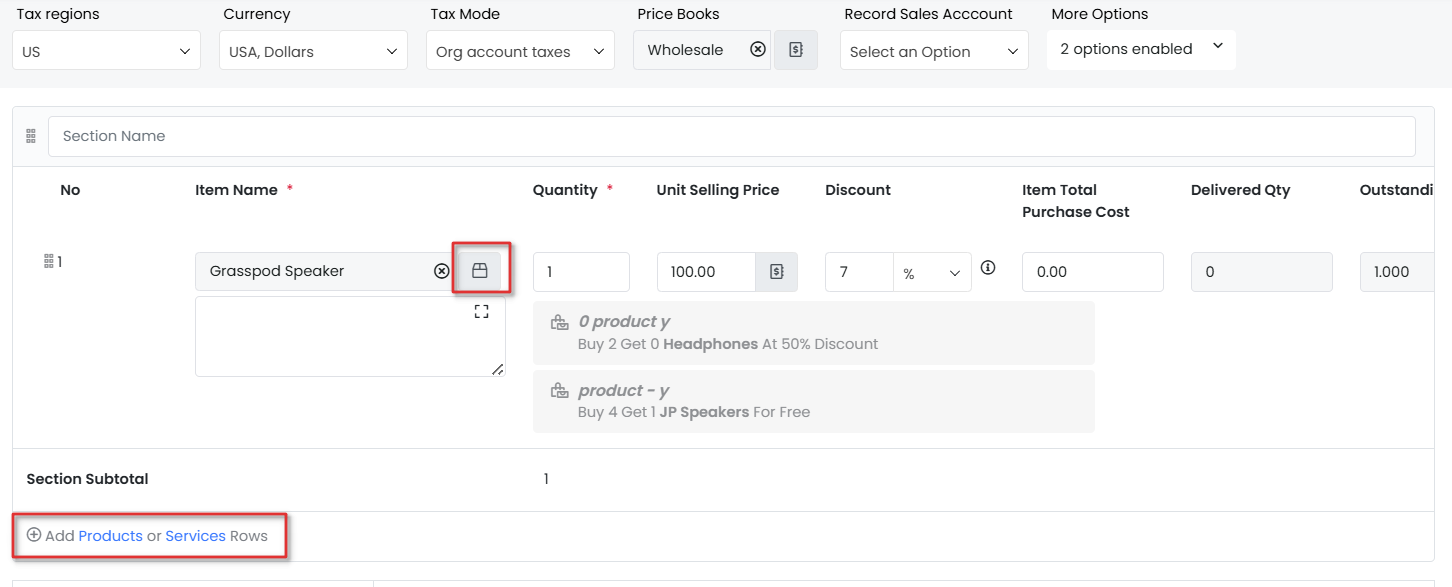The image size is (1452, 587).
Task: Open the Tax regions dropdown
Action: (x=106, y=51)
